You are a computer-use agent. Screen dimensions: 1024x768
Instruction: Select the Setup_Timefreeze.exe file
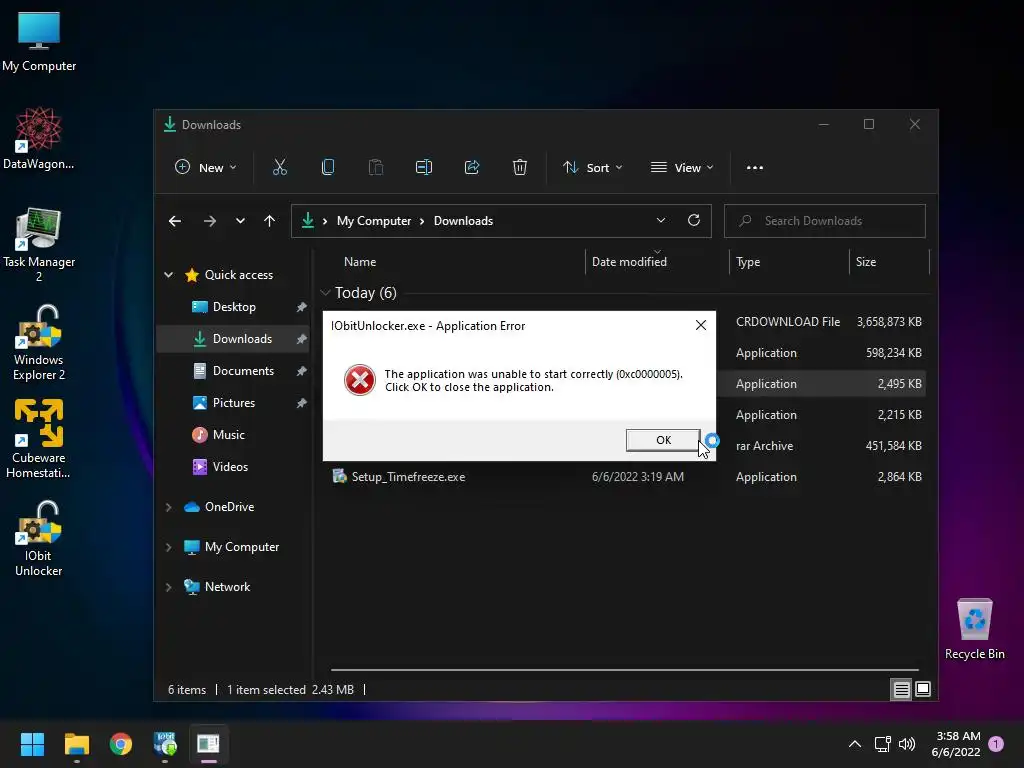pyautogui.click(x=408, y=477)
